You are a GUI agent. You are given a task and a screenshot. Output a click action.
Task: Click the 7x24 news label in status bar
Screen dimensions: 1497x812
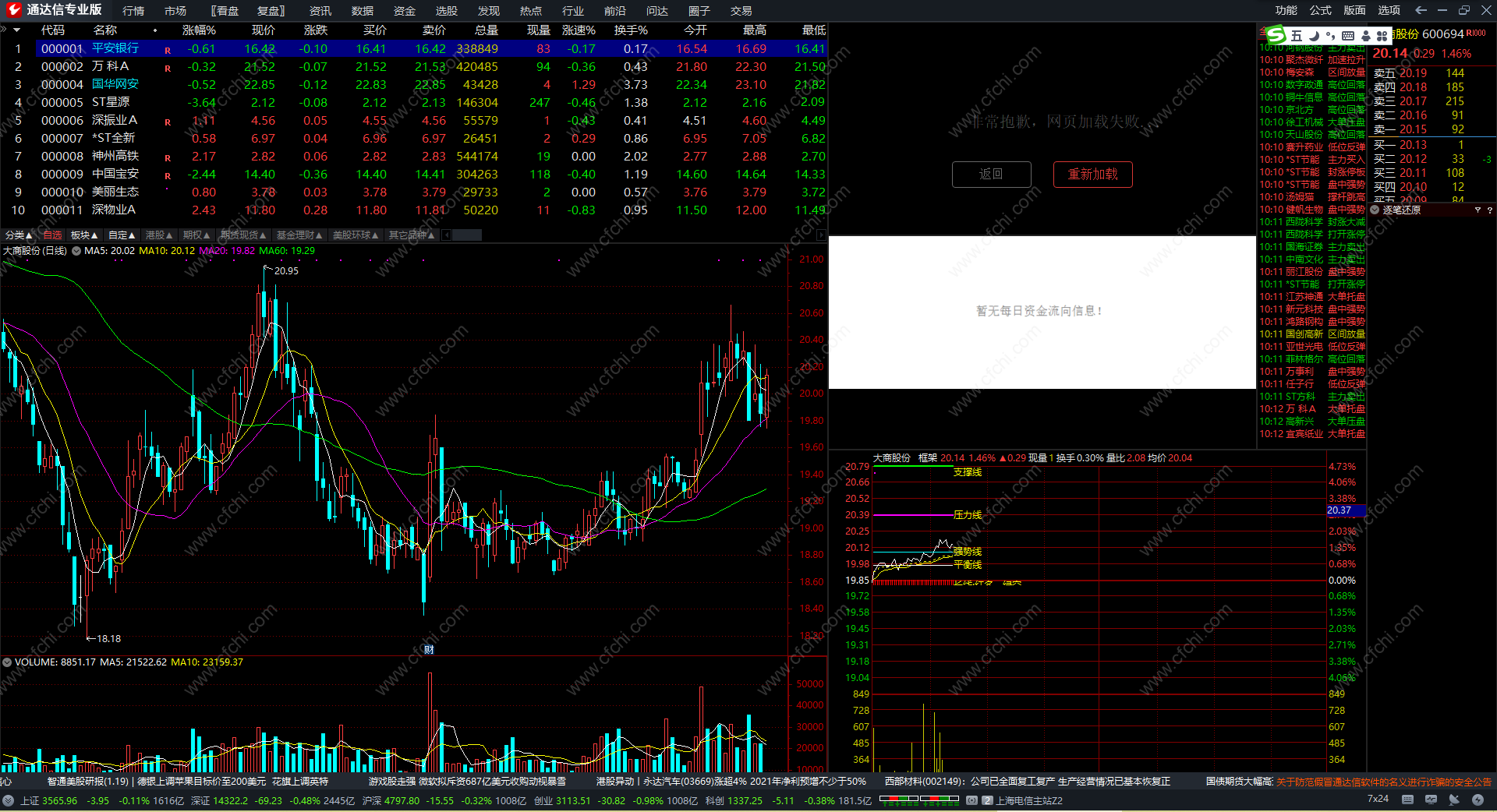pyautogui.click(x=1378, y=799)
